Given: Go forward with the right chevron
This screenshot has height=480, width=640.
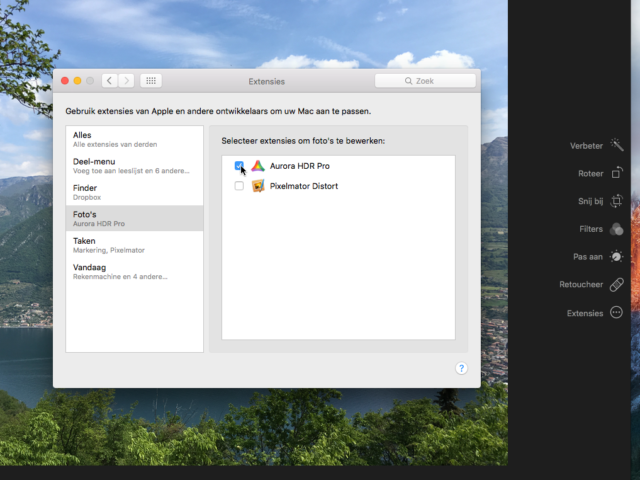Looking at the screenshot, I should click(127, 80).
